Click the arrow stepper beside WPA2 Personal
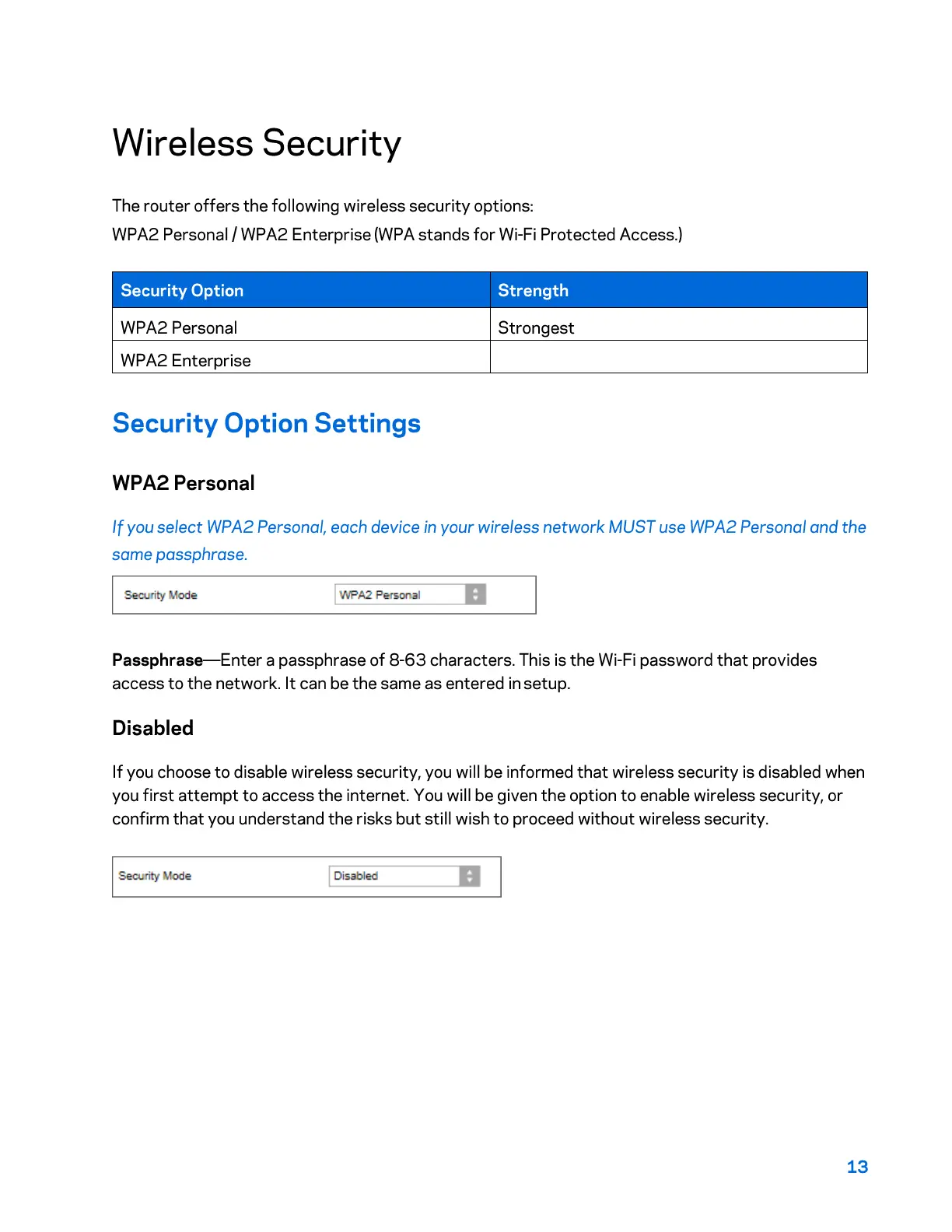The height and width of the screenshot is (1232, 952). (475, 595)
